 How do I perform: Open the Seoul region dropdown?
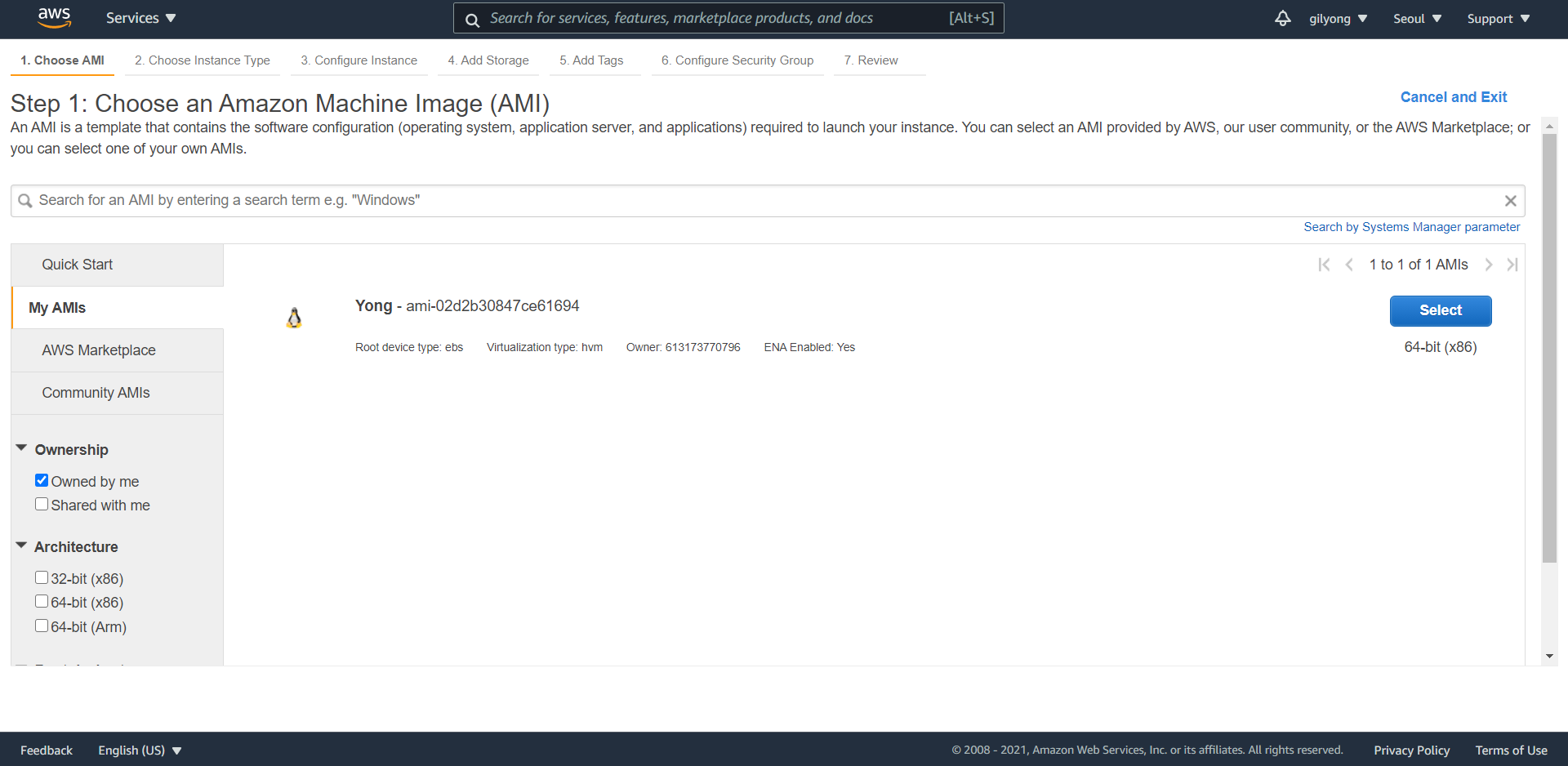(1417, 19)
